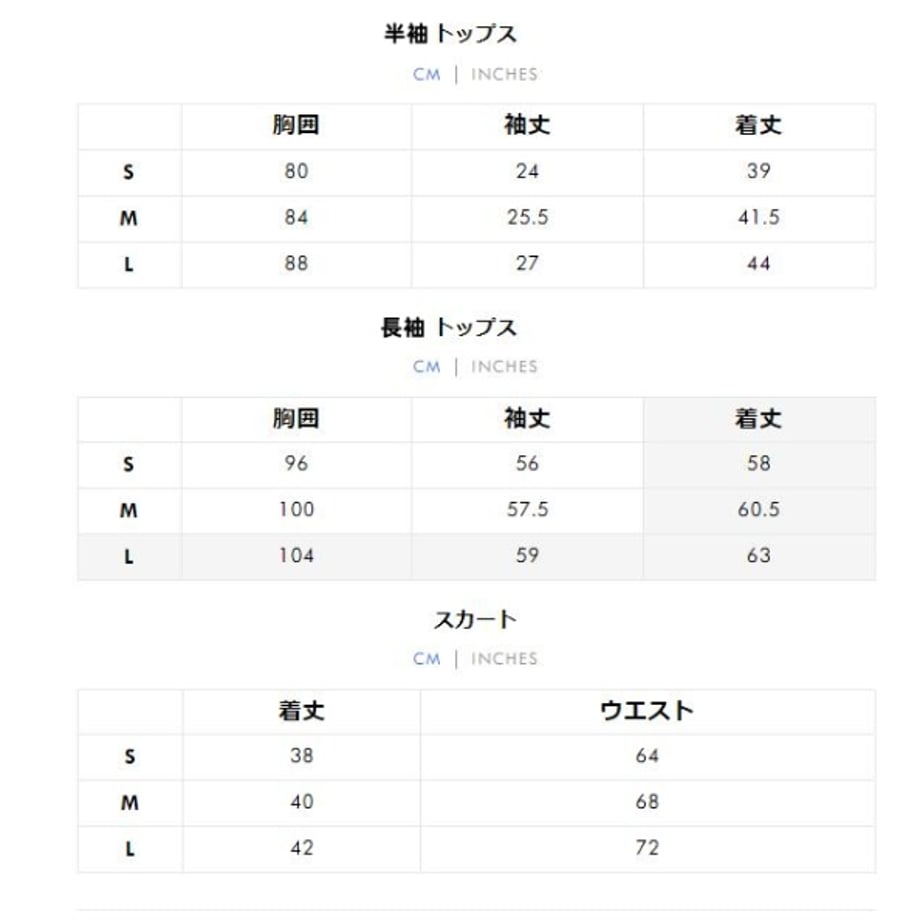Switch スカート table to INCHES
This screenshot has width=920, height=920.
pyautogui.click(x=504, y=659)
